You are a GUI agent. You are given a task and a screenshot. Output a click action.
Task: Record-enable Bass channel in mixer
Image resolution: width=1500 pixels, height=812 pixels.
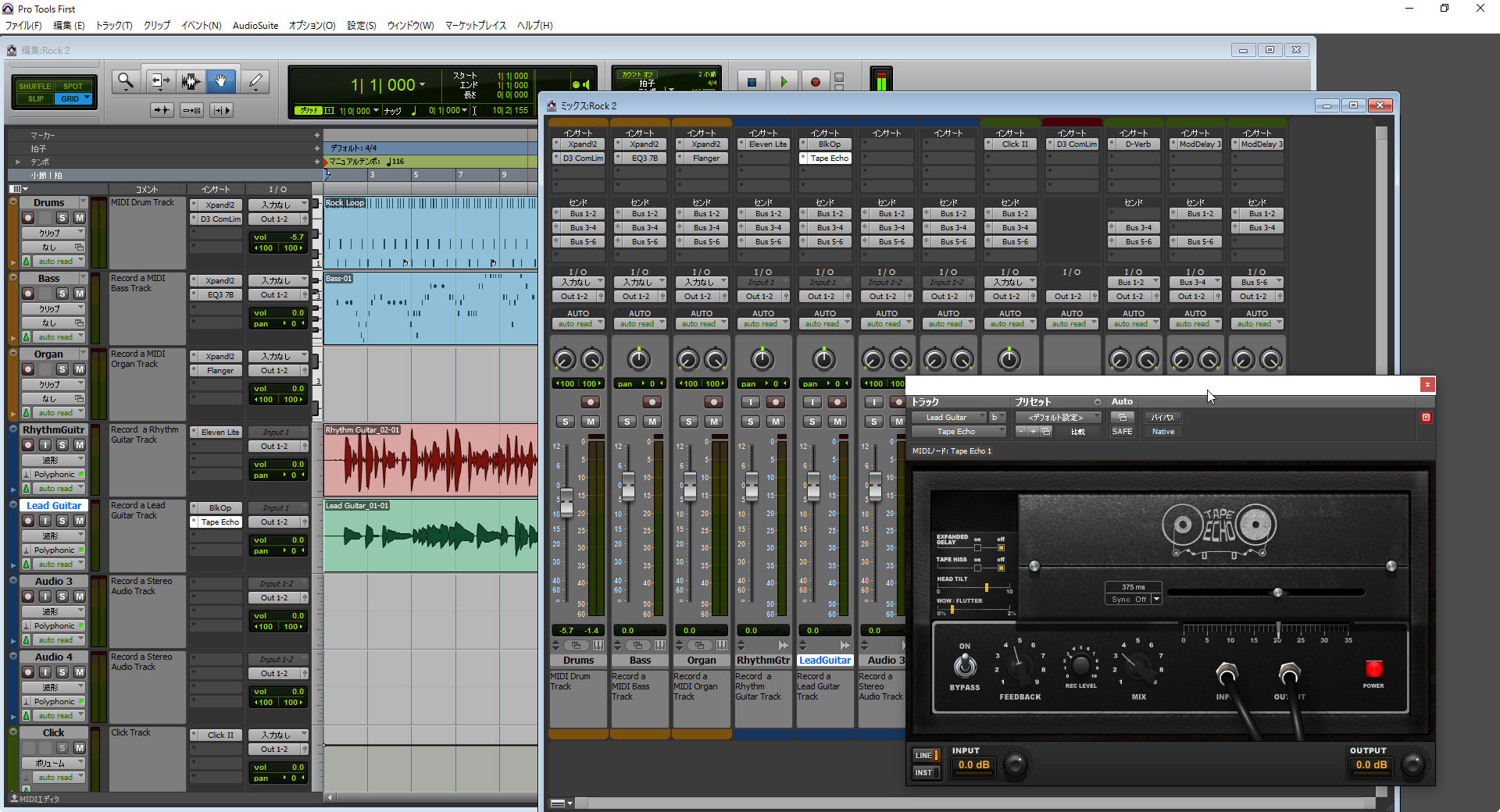(x=652, y=402)
